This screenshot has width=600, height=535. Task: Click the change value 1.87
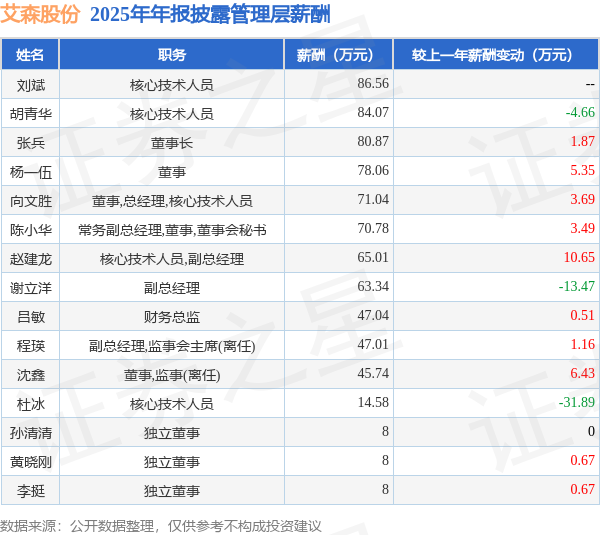pyautogui.click(x=582, y=141)
